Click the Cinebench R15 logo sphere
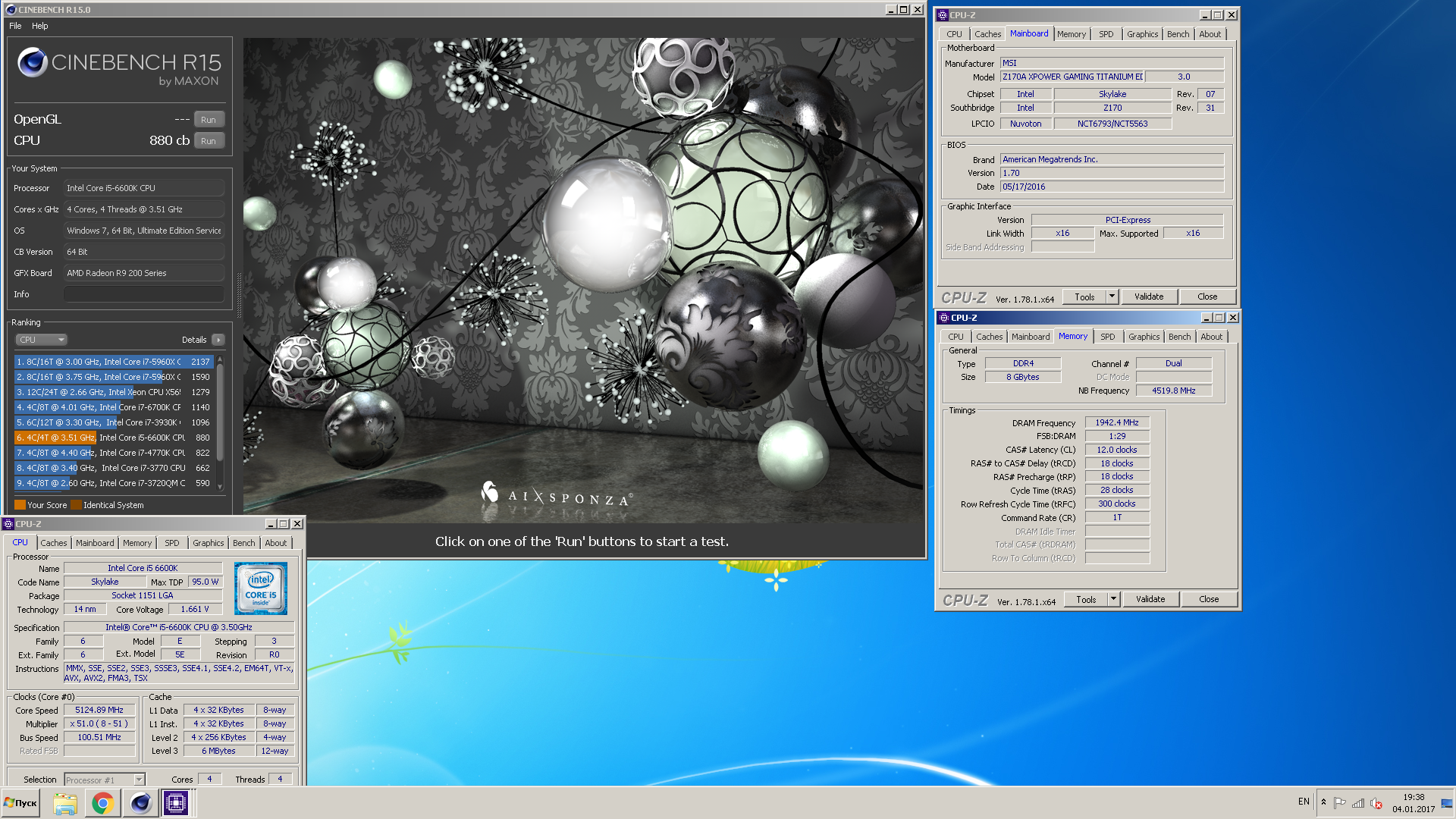Image resolution: width=1456 pixels, height=819 pixels. 33,62
